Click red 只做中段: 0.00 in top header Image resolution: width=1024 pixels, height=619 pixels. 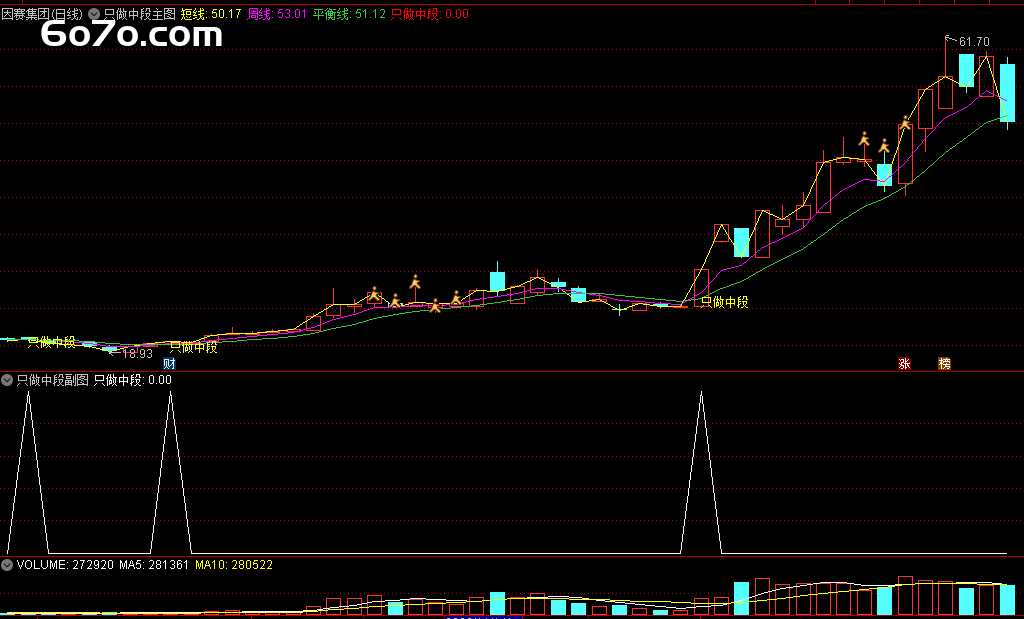[x=430, y=14]
